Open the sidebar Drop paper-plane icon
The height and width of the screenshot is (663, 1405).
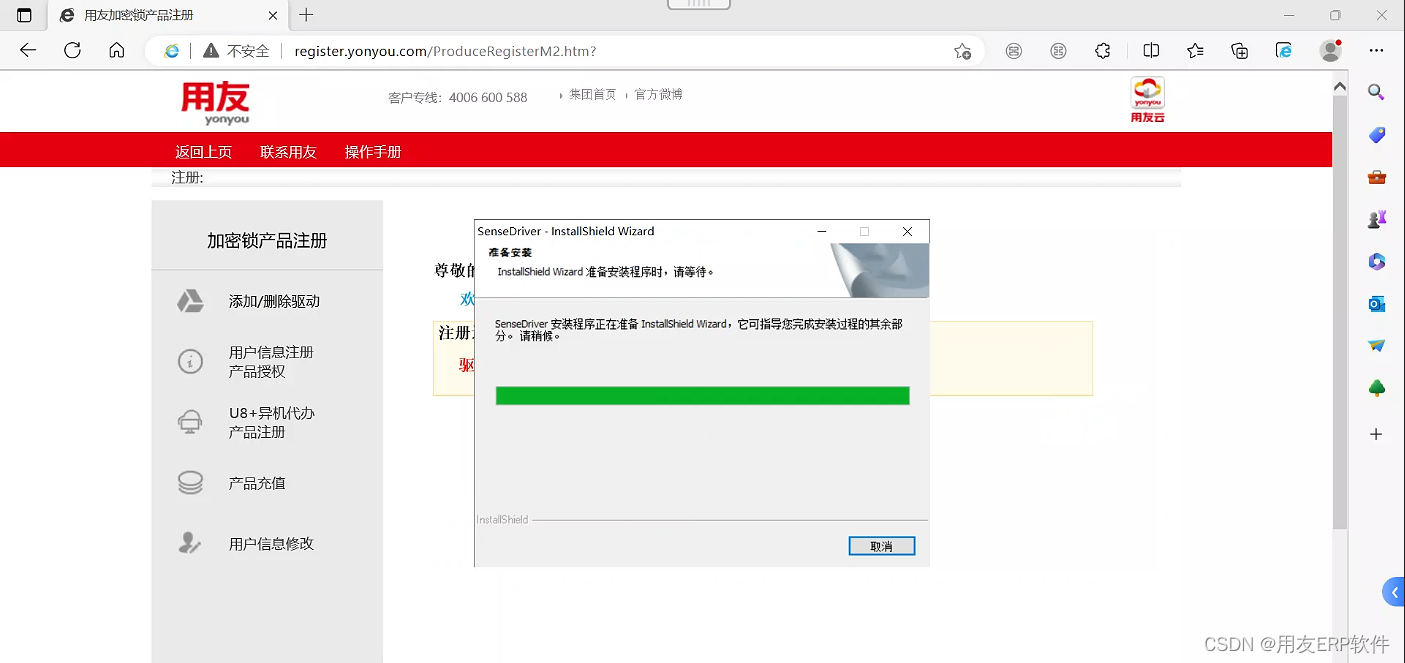(1377, 346)
